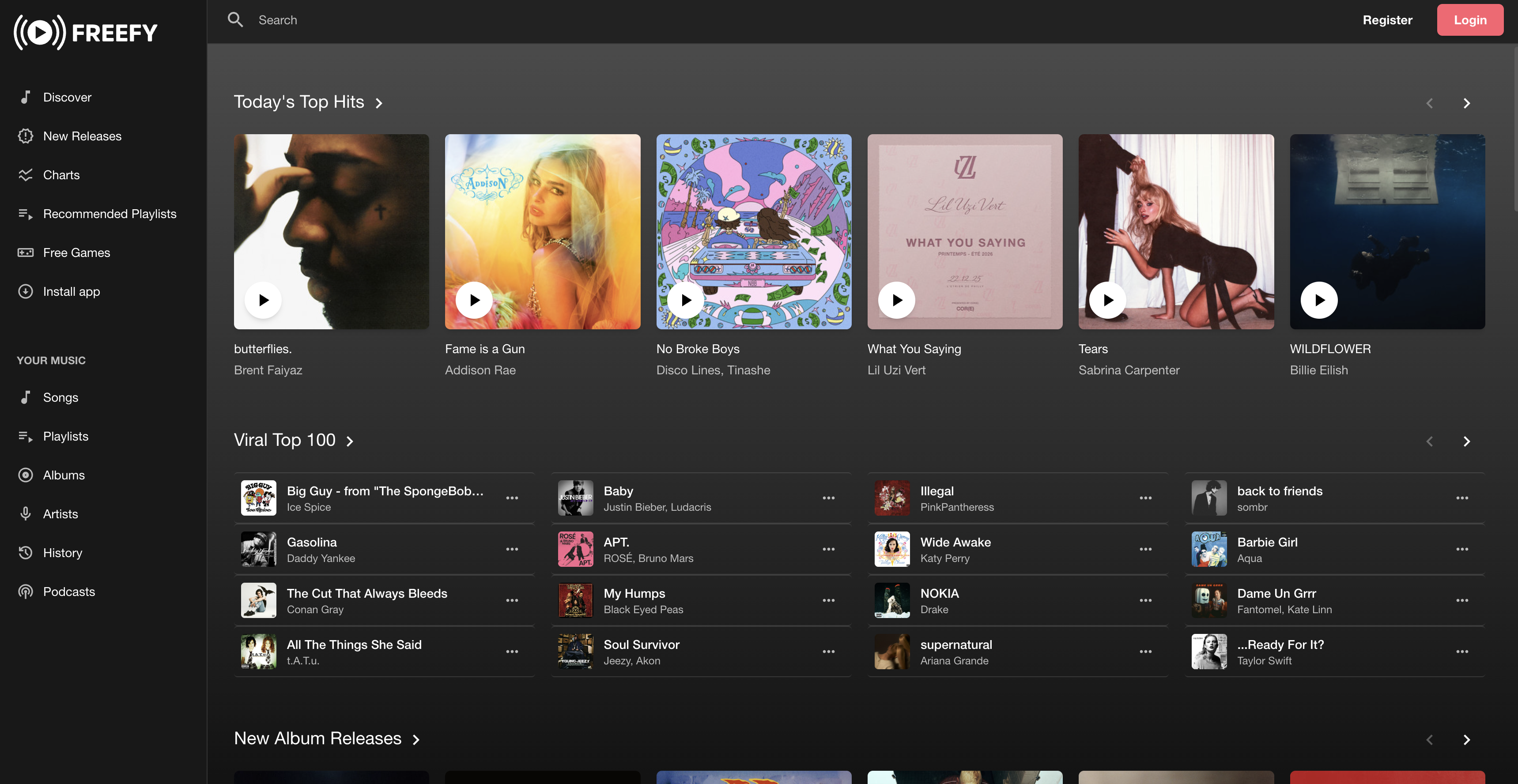Screen dimensions: 1518x784
Task: Open more options for Gasolina
Action: [x=512, y=550]
